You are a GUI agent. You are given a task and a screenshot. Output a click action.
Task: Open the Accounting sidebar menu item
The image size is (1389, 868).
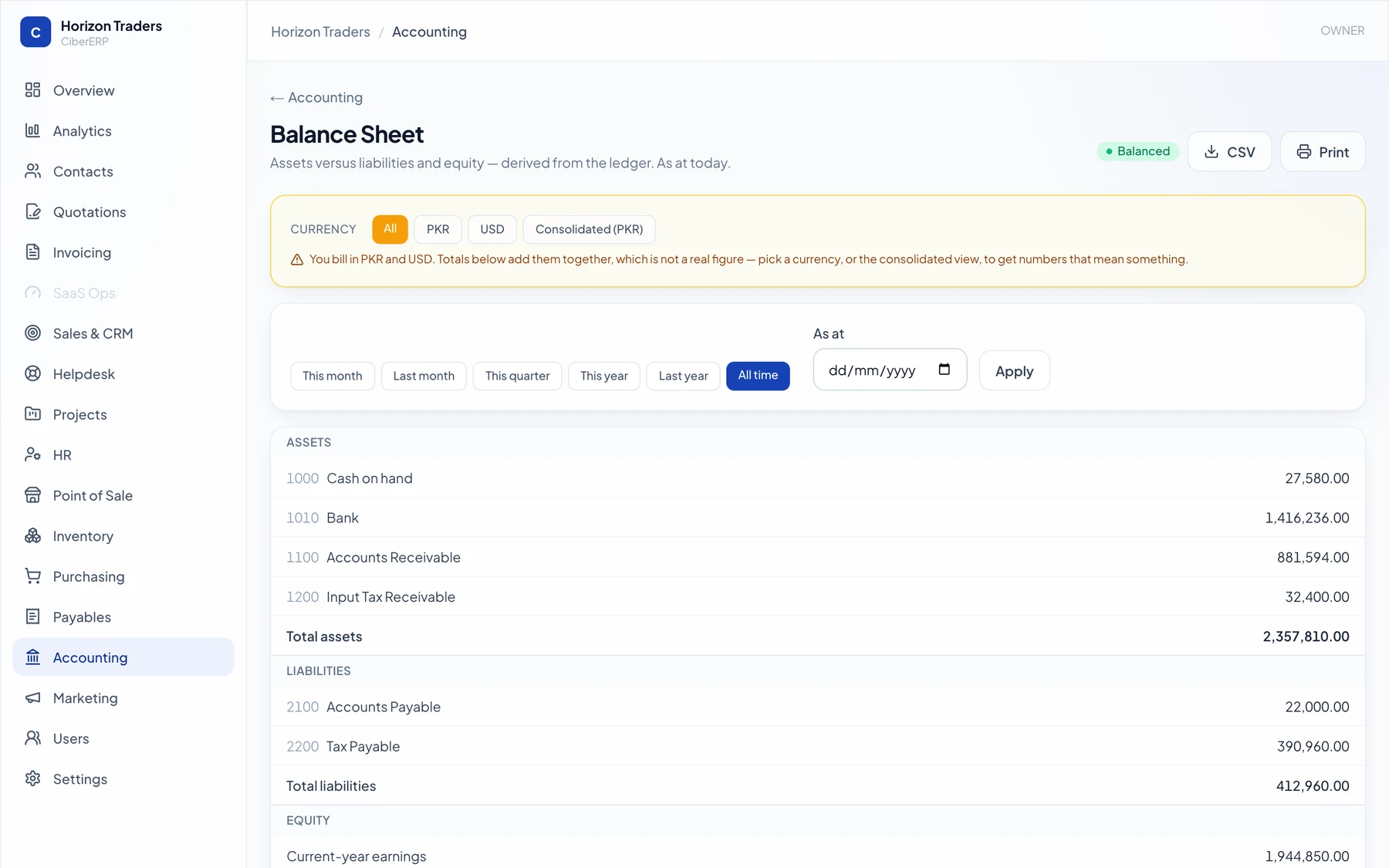coord(123,657)
